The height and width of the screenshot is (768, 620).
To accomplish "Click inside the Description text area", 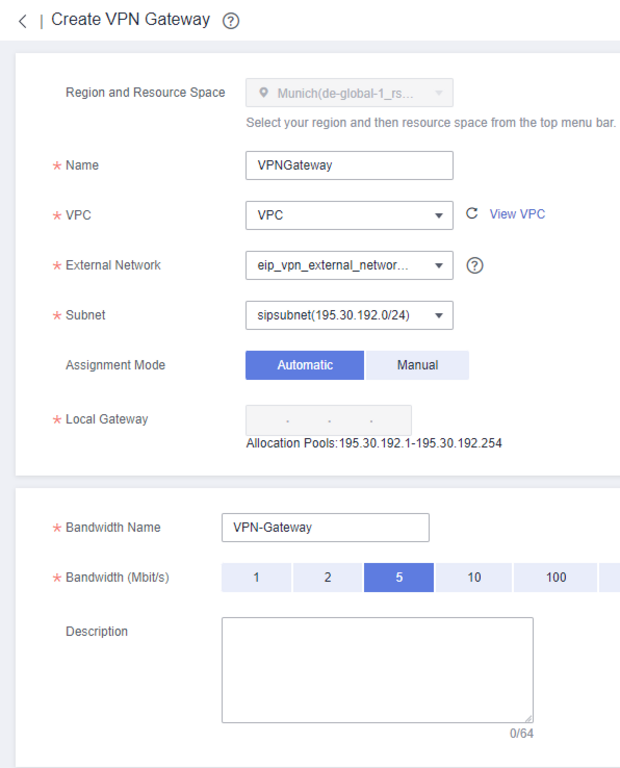I will [x=377, y=669].
